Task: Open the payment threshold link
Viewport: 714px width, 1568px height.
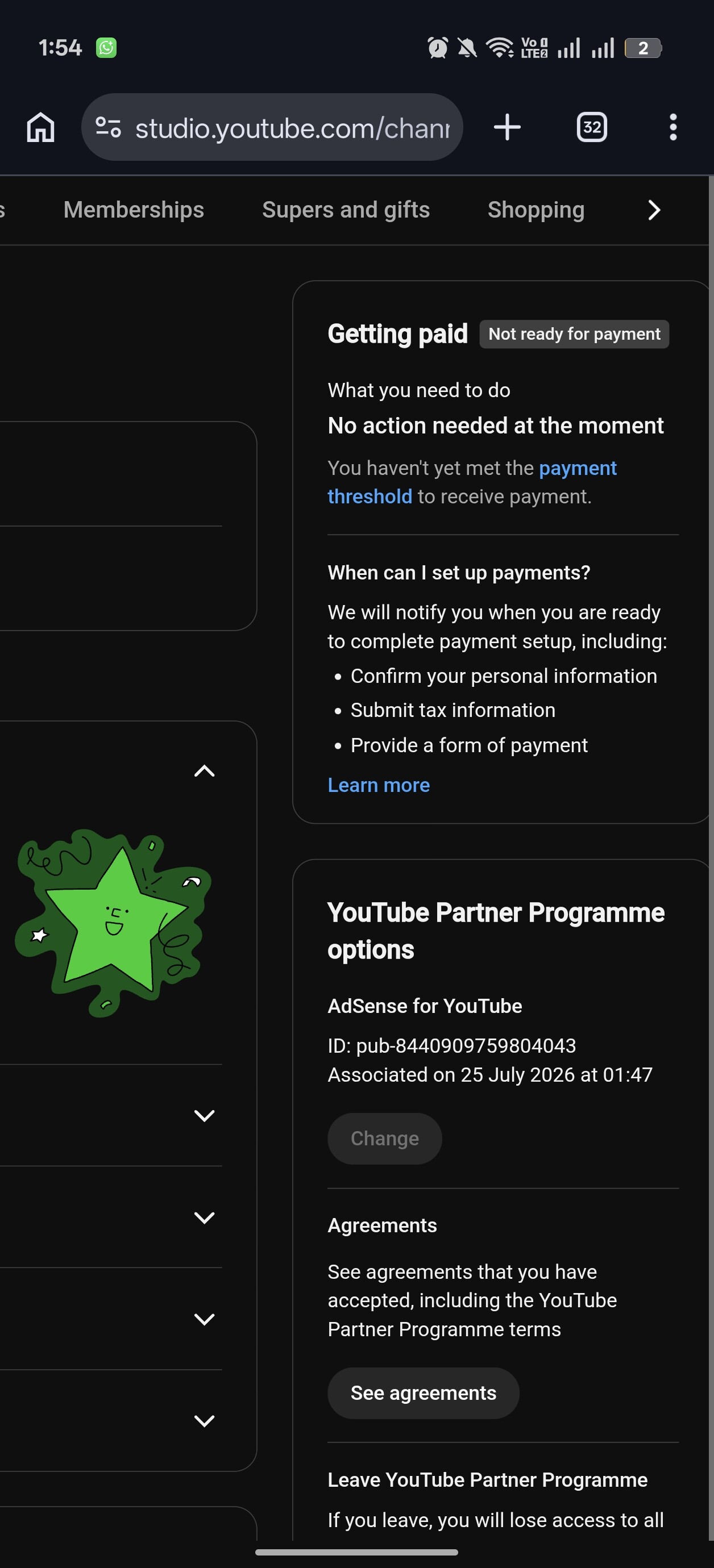Action: click(x=472, y=482)
